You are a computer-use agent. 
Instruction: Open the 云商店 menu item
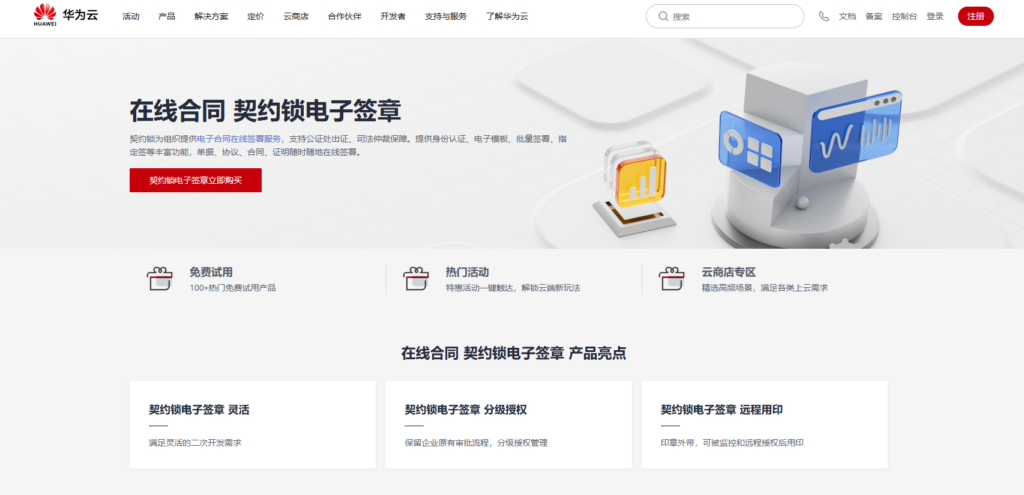click(x=298, y=17)
